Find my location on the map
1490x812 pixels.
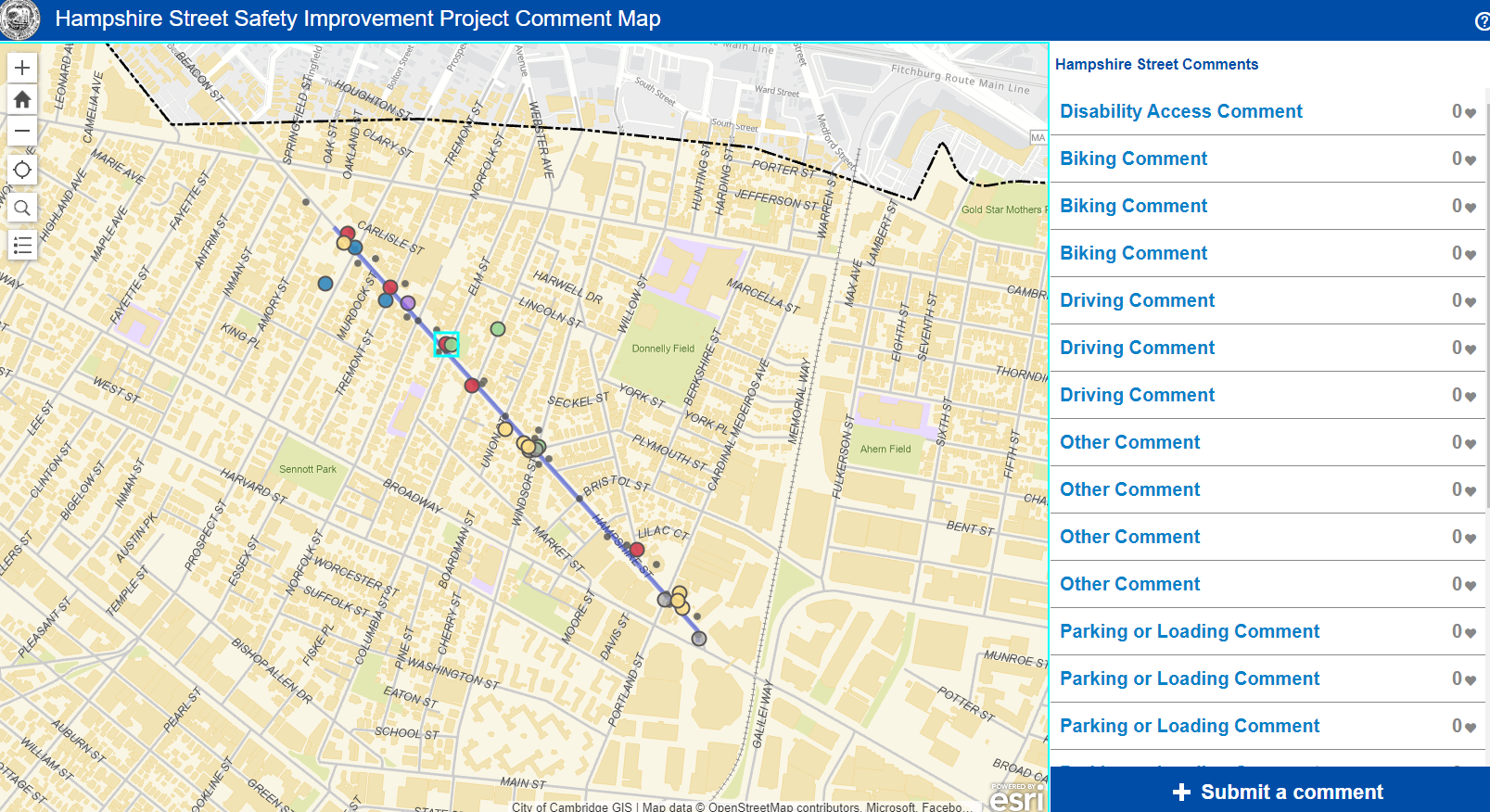point(22,170)
